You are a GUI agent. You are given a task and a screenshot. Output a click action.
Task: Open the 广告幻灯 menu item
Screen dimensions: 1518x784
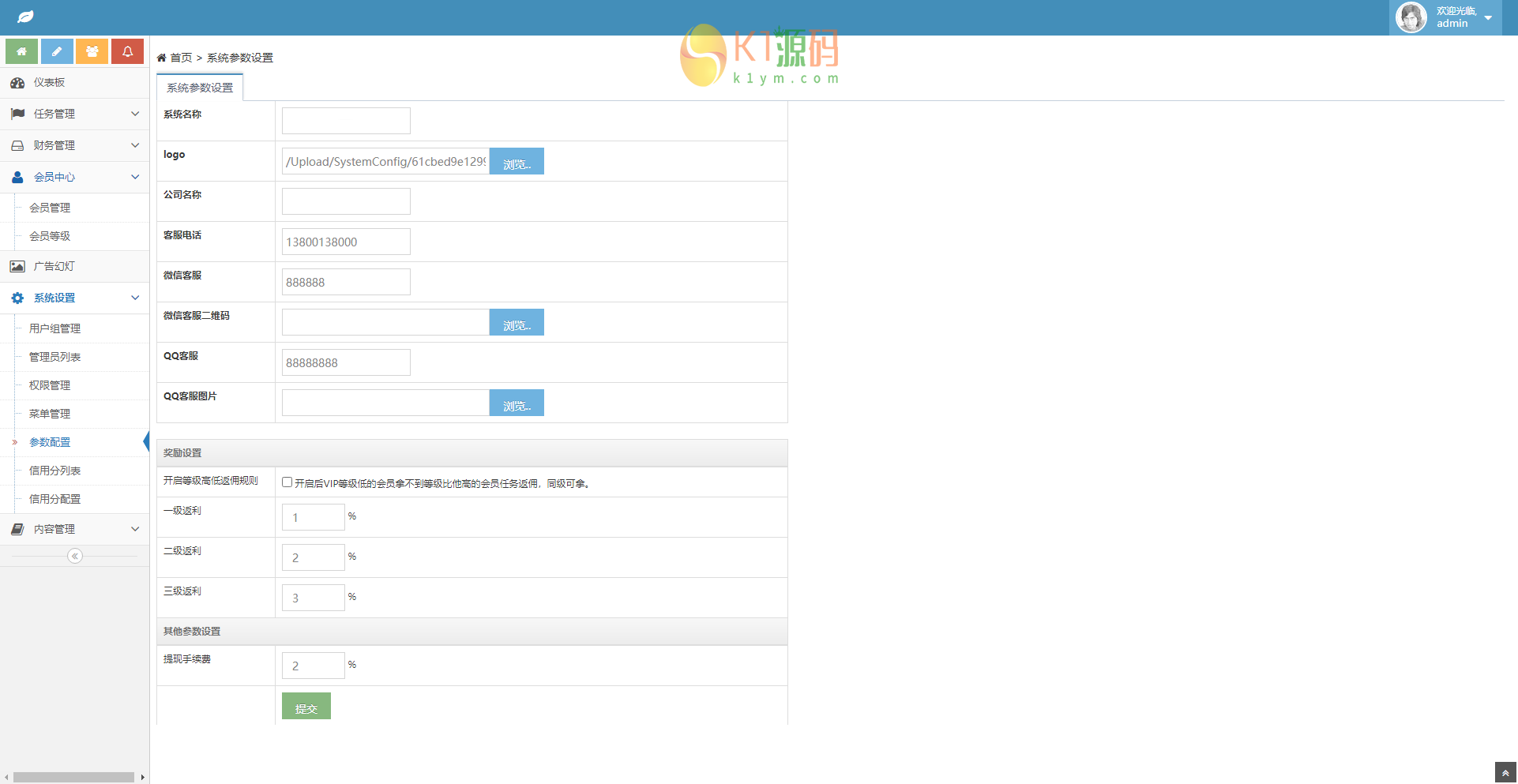click(74, 266)
